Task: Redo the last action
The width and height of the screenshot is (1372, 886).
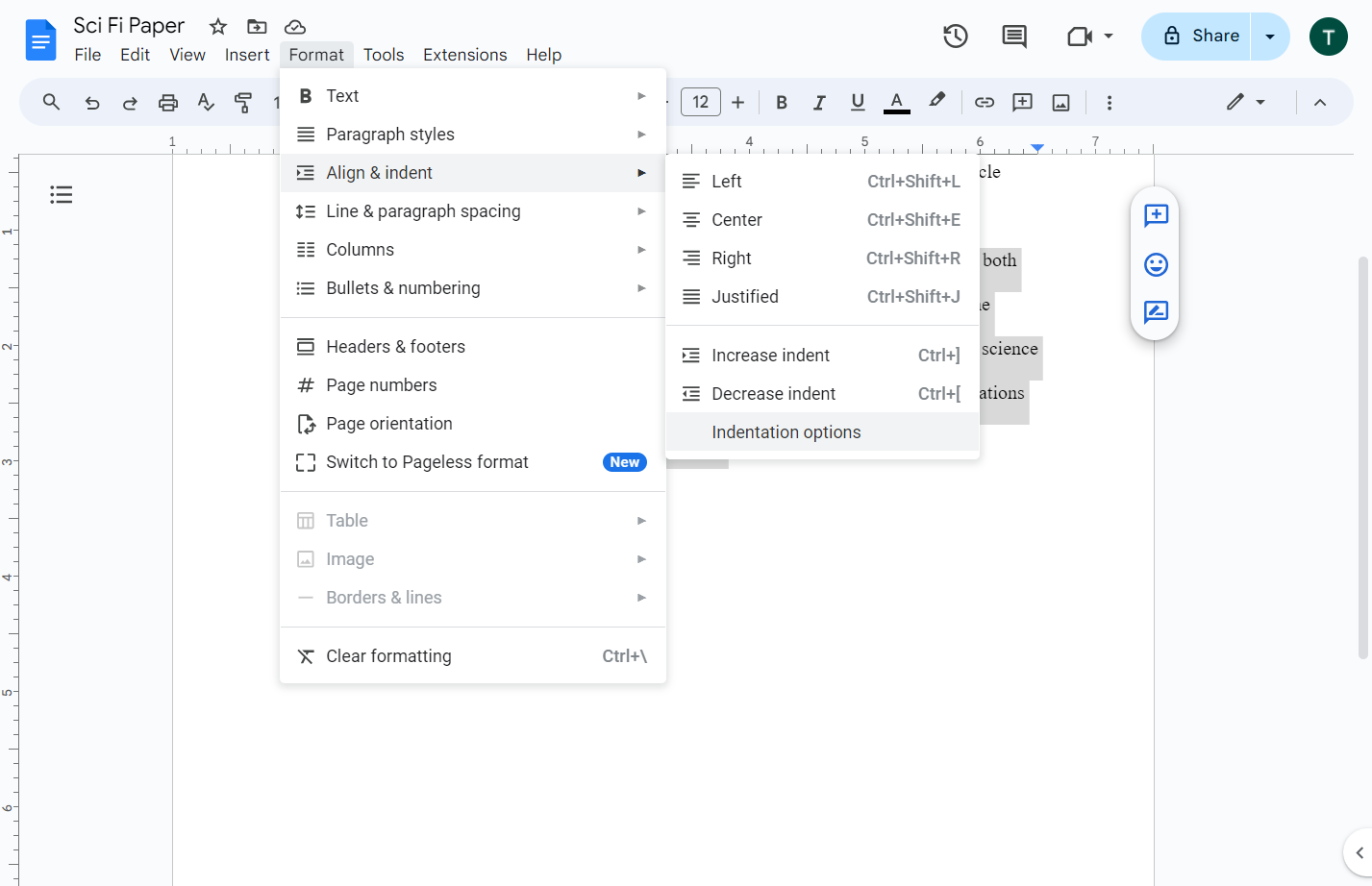Action: (130, 102)
